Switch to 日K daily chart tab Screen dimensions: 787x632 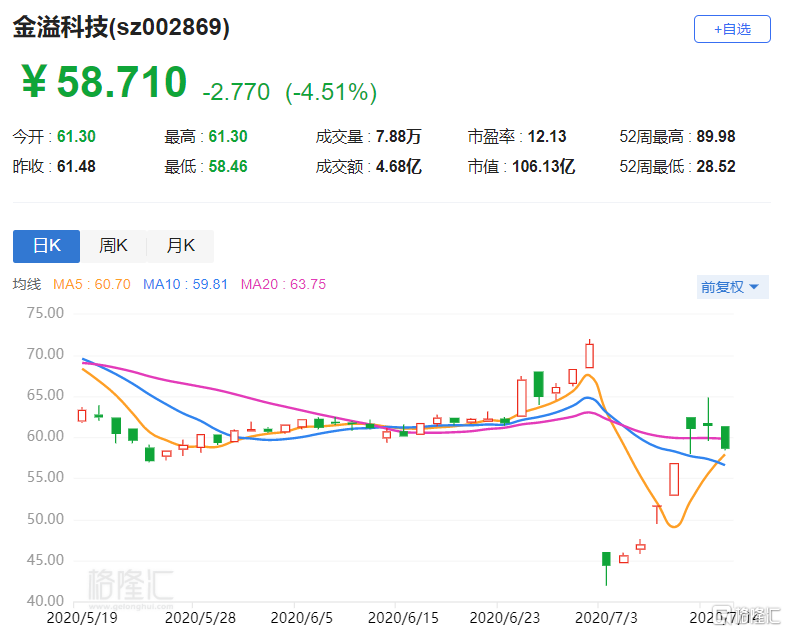click(x=46, y=246)
